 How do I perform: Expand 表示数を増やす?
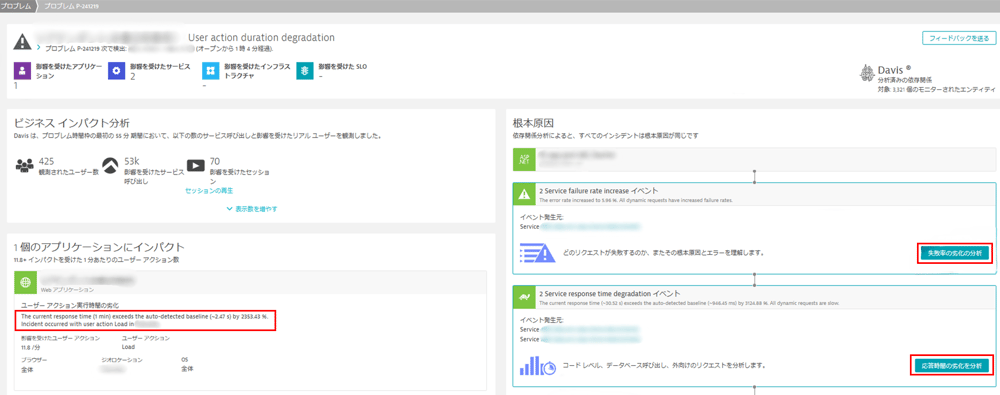(251, 209)
